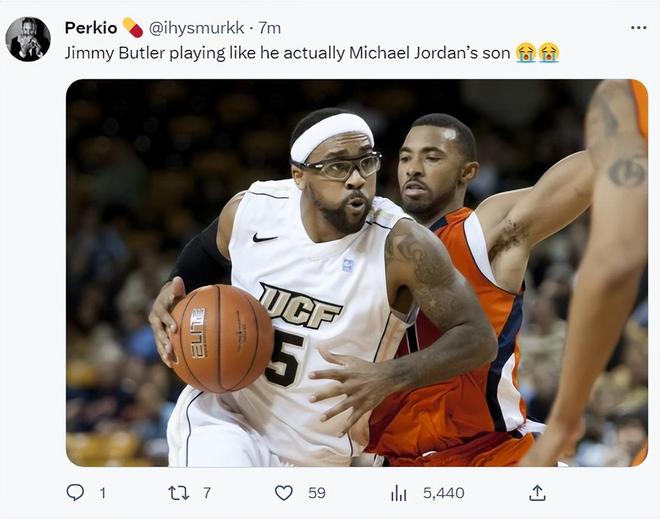Open the Perkio profile avatar
This screenshot has width=660, height=519.
point(28,39)
